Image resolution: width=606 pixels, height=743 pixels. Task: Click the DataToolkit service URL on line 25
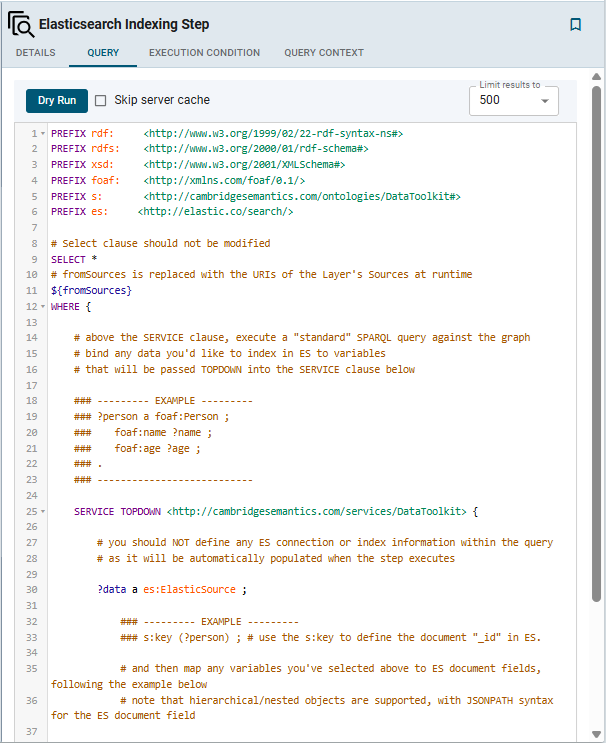316,511
